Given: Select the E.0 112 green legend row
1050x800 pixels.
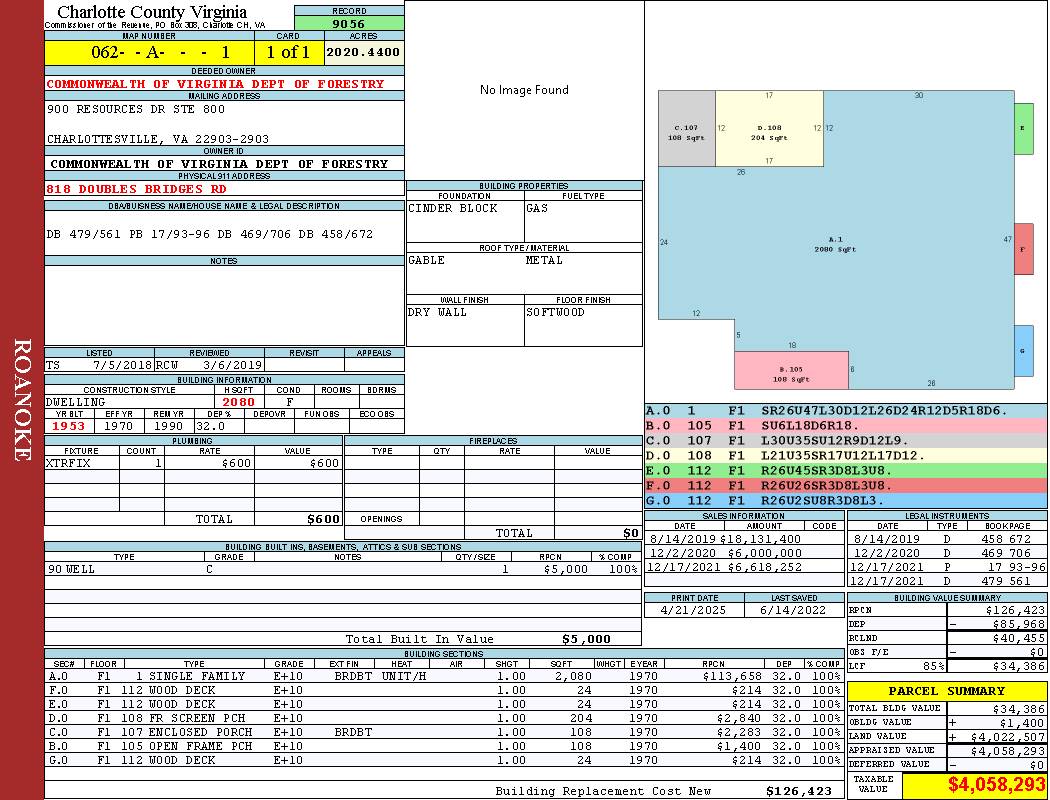Looking at the screenshot, I should (x=846, y=471).
